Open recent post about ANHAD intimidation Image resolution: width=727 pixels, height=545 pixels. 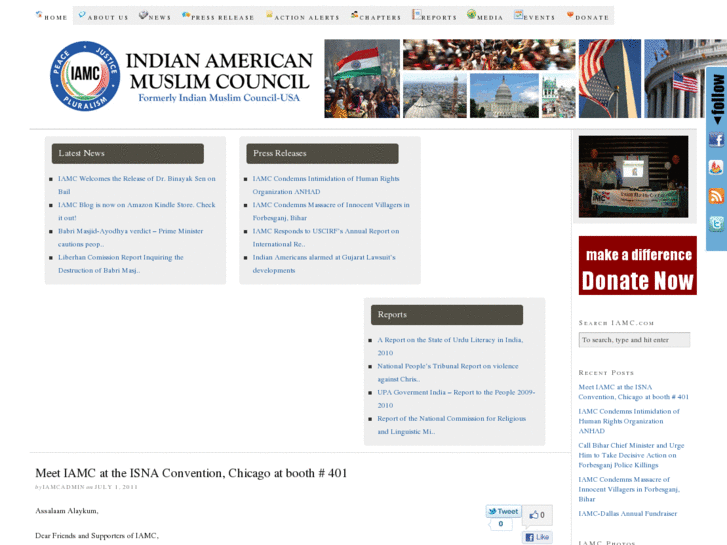pyautogui.click(x=629, y=421)
